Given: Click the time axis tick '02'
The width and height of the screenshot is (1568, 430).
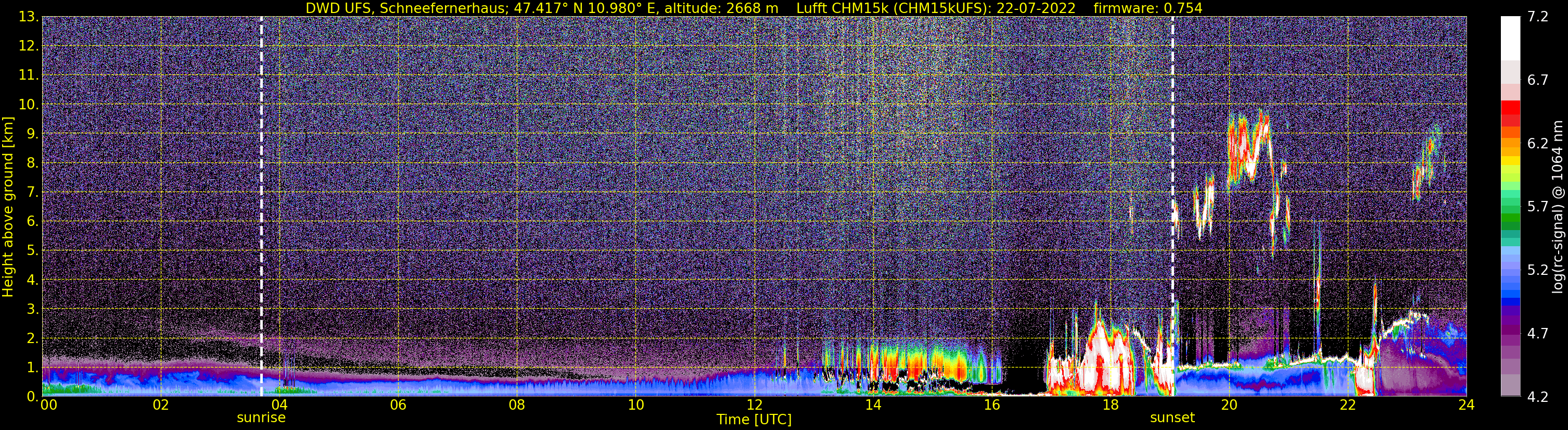Looking at the screenshot, I should click(x=161, y=406).
